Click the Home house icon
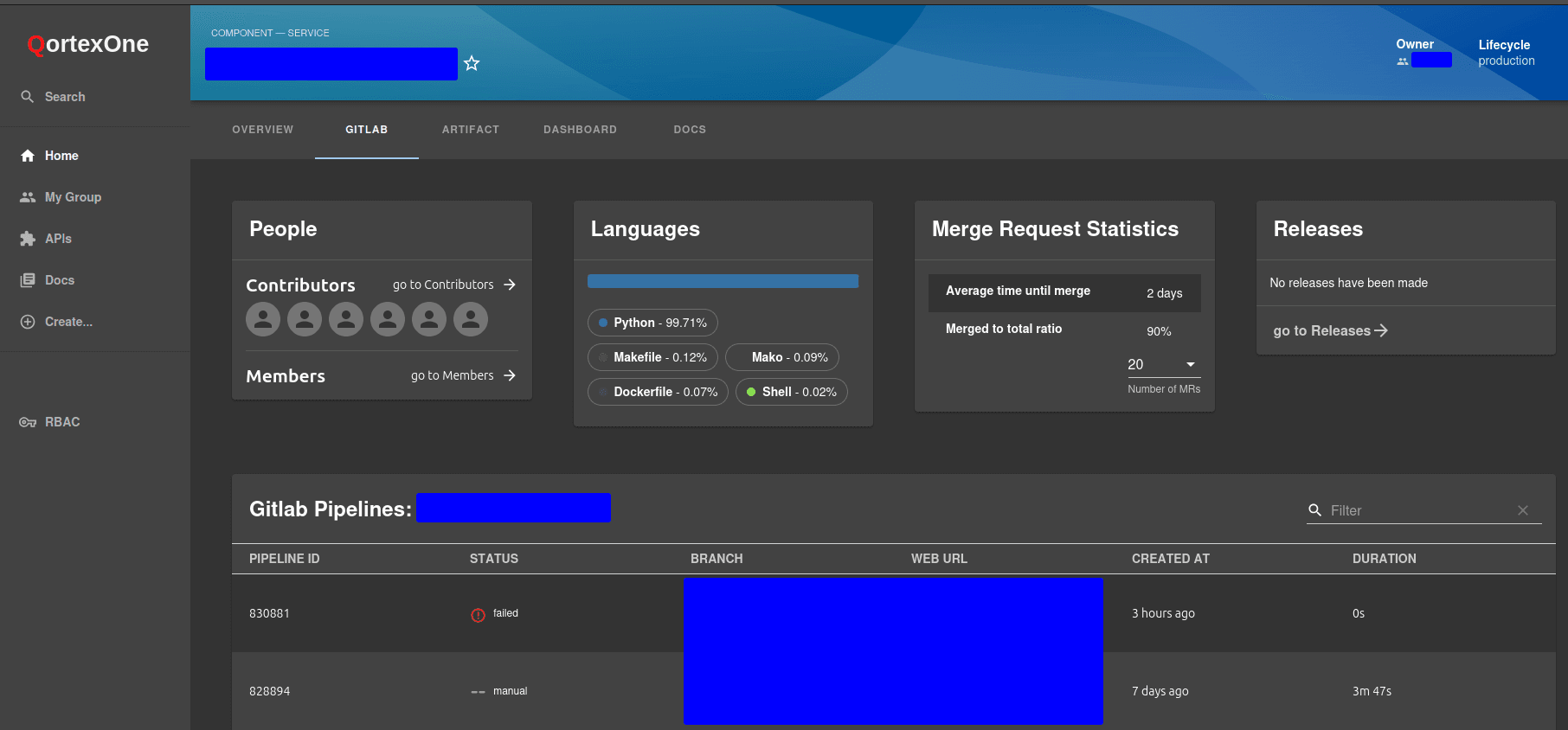This screenshot has height=730, width=1568. pyautogui.click(x=28, y=156)
